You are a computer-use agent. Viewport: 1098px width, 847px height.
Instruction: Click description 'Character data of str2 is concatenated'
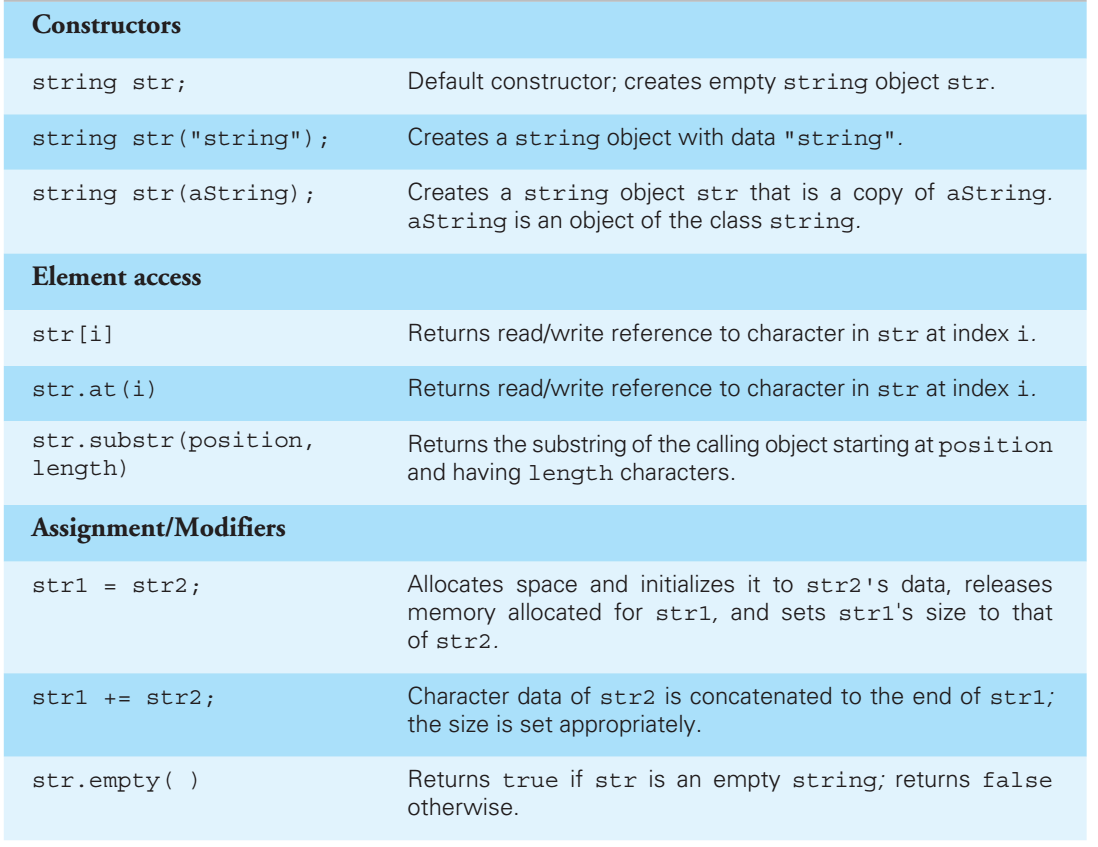(731, 710)
